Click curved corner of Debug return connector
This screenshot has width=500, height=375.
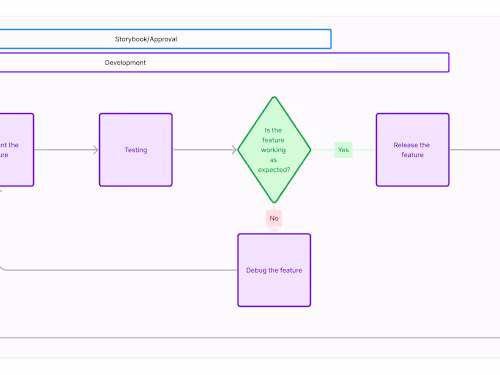4,268
